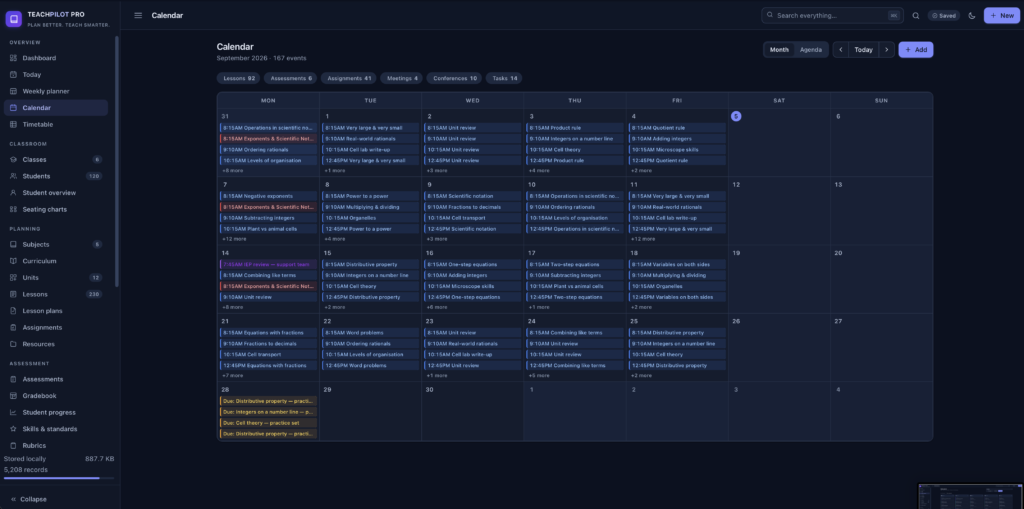Open 8:15AM Negative exponents event
Screen dimensions: 1024x509
(268, 196)
